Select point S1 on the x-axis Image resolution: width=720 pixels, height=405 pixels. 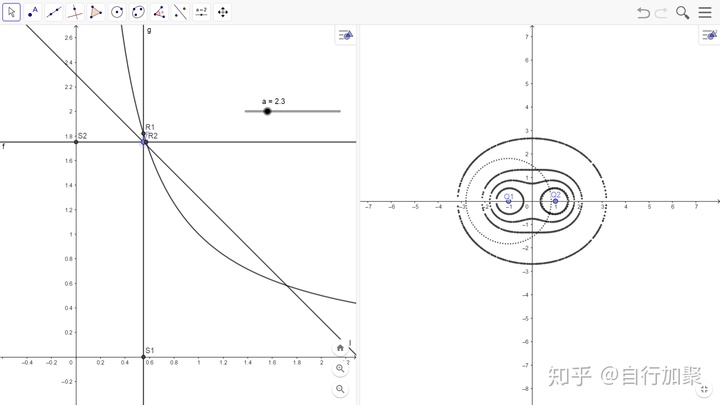(x=143, y=357)
